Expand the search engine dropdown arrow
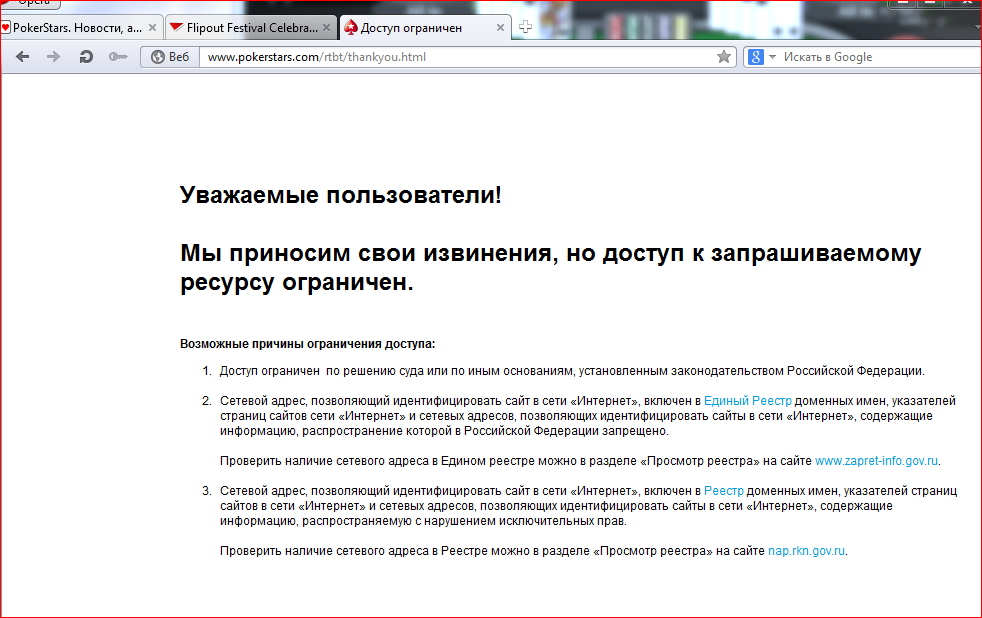 [772, 57]
